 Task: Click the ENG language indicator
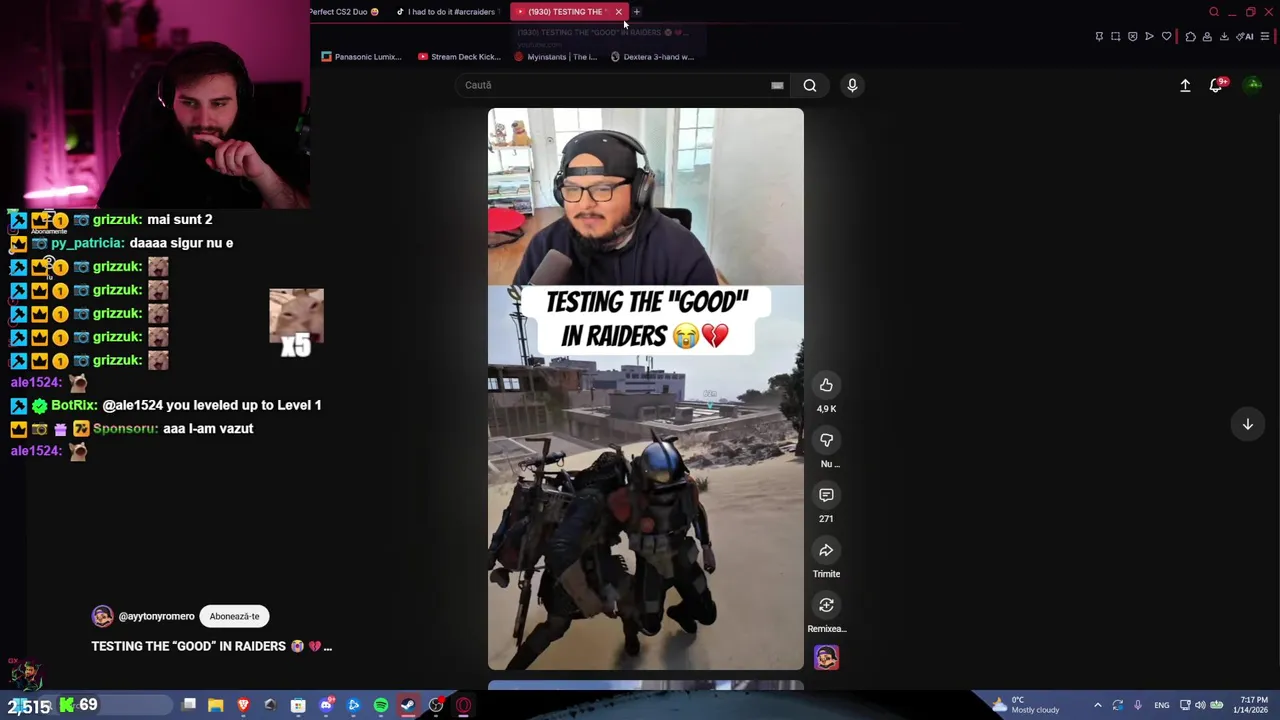tap(1161, 705)
